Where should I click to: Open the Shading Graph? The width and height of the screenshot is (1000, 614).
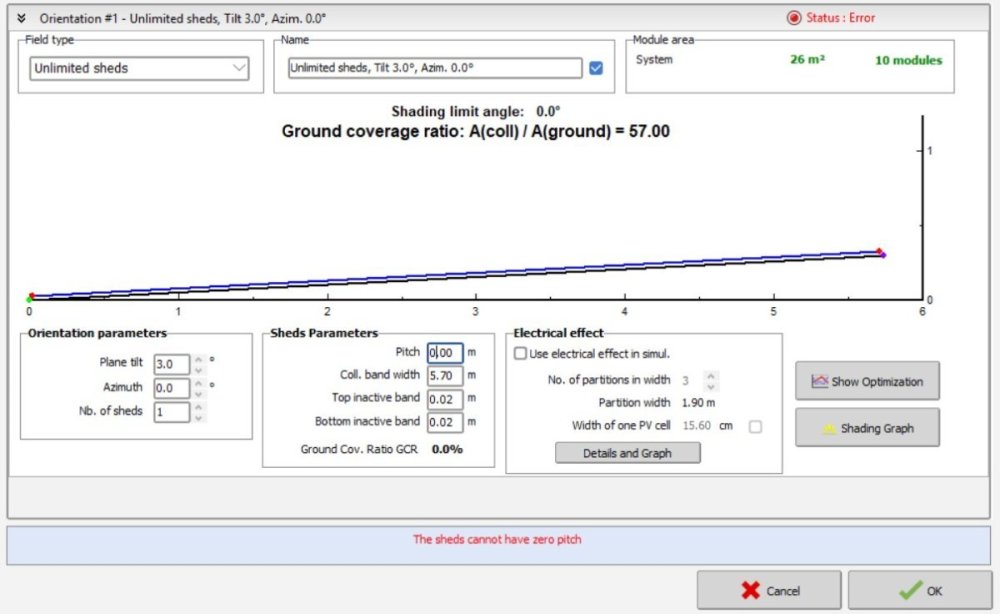point(867,428)
